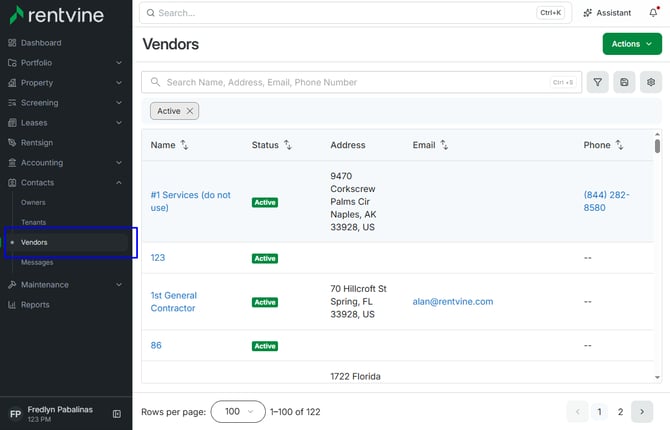Click the Maintenance wrench icon

12,285
